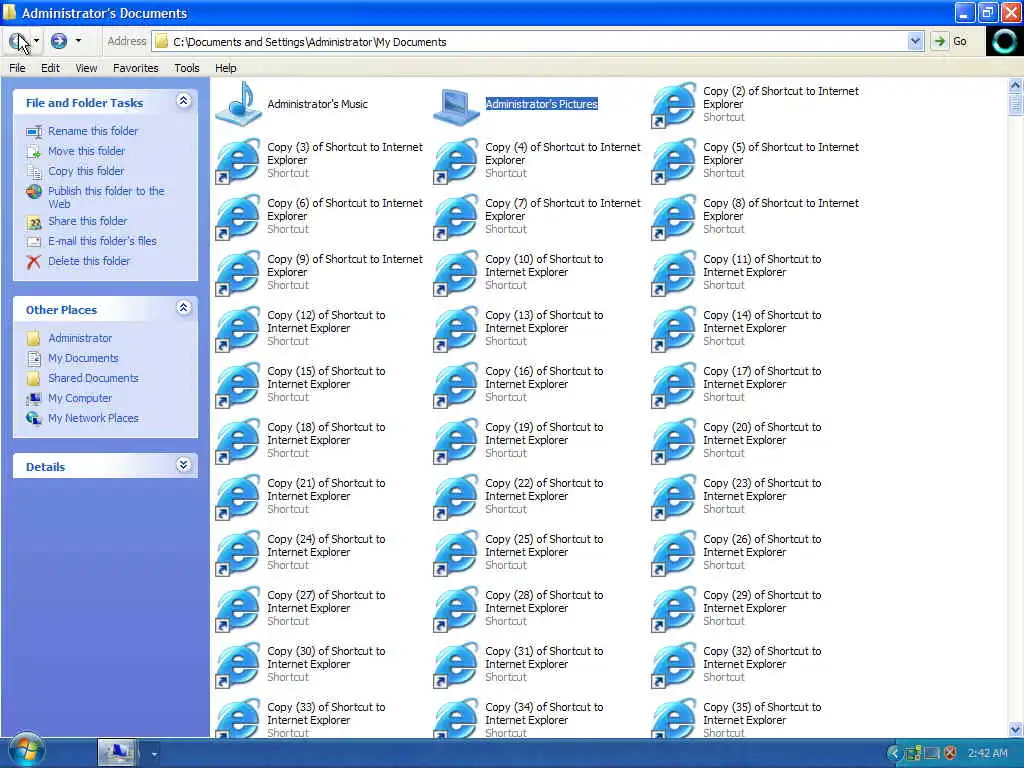Click the My Computer icon in Other Places

(x=34, y=398)
